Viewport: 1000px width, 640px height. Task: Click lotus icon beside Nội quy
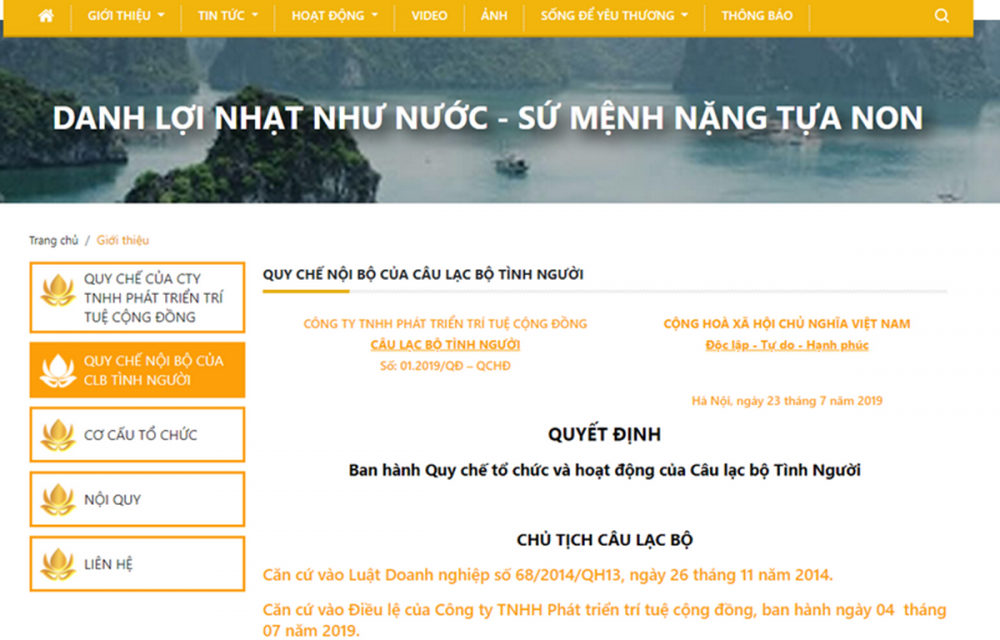pyautogui.click(x=58, y=499)
